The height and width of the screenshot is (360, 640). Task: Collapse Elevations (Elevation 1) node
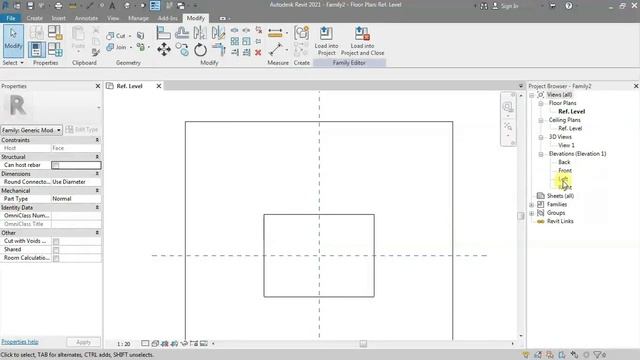pyautogui.click(x=541, y=154)
